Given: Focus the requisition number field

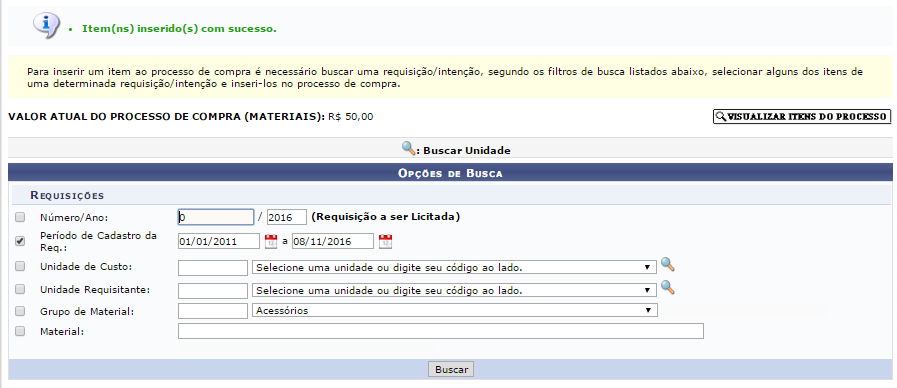Looking at the screenshot, I should (216, 217).
